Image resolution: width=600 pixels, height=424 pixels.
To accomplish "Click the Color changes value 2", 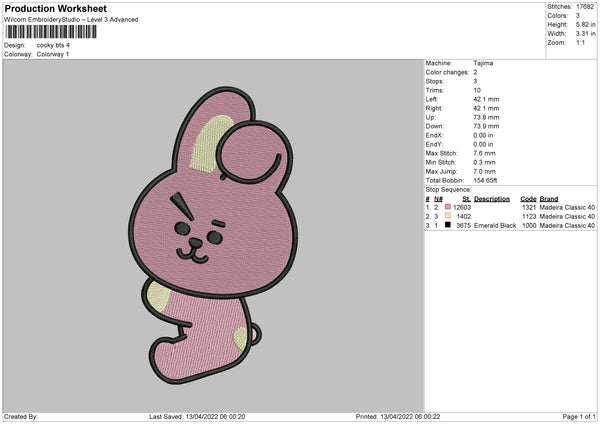I will 475,72.
